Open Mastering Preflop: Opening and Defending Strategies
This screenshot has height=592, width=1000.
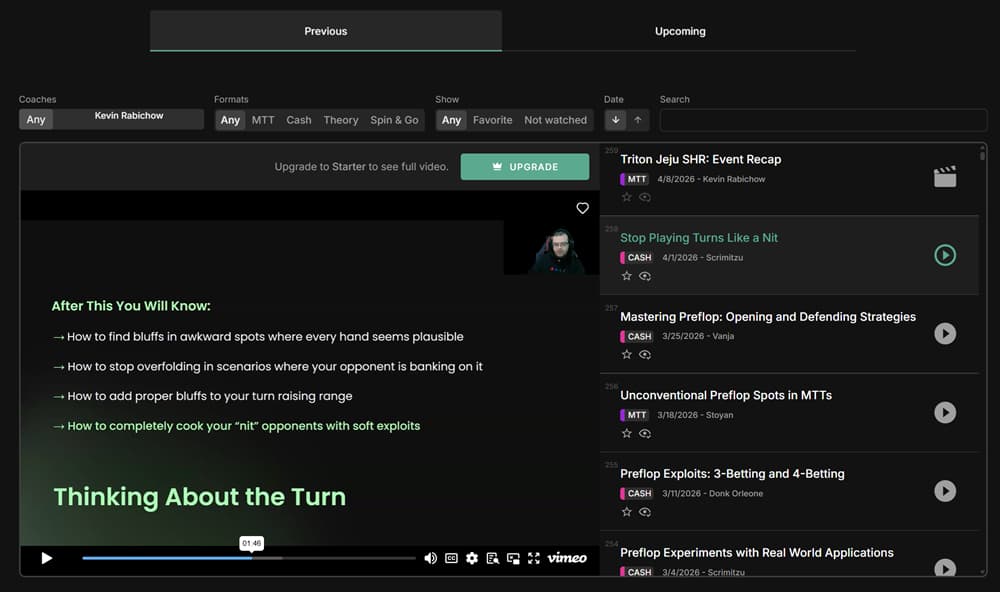click(767, 315)
